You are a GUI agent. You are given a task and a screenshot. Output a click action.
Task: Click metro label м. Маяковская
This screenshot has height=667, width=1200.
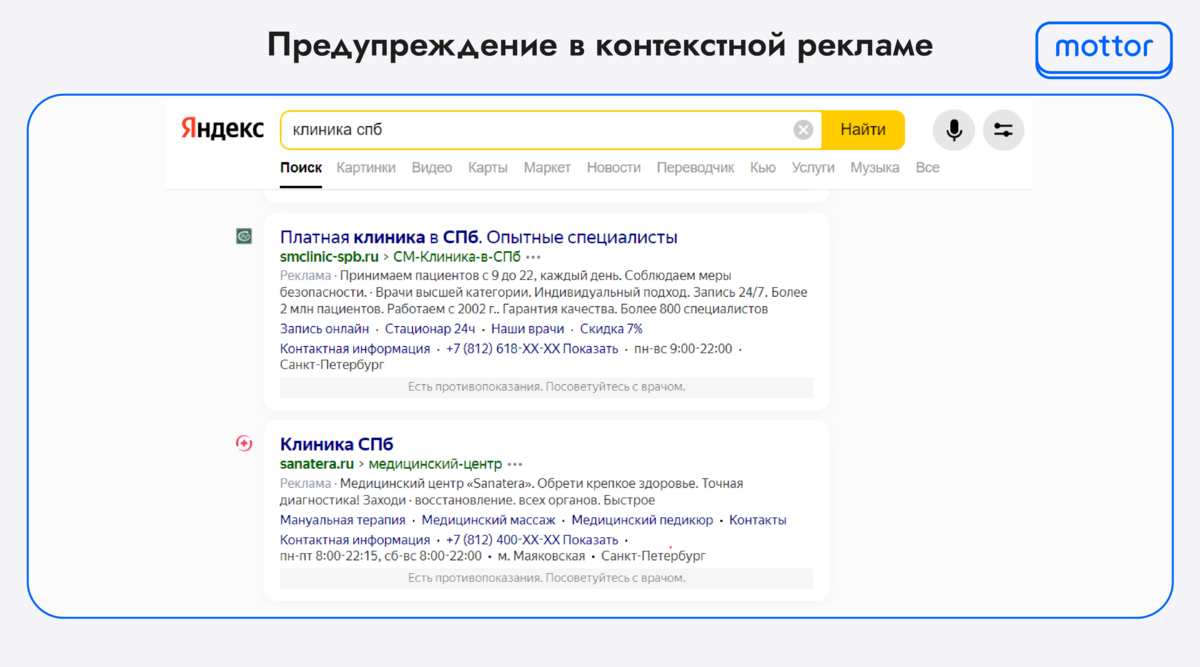[541, 555]
